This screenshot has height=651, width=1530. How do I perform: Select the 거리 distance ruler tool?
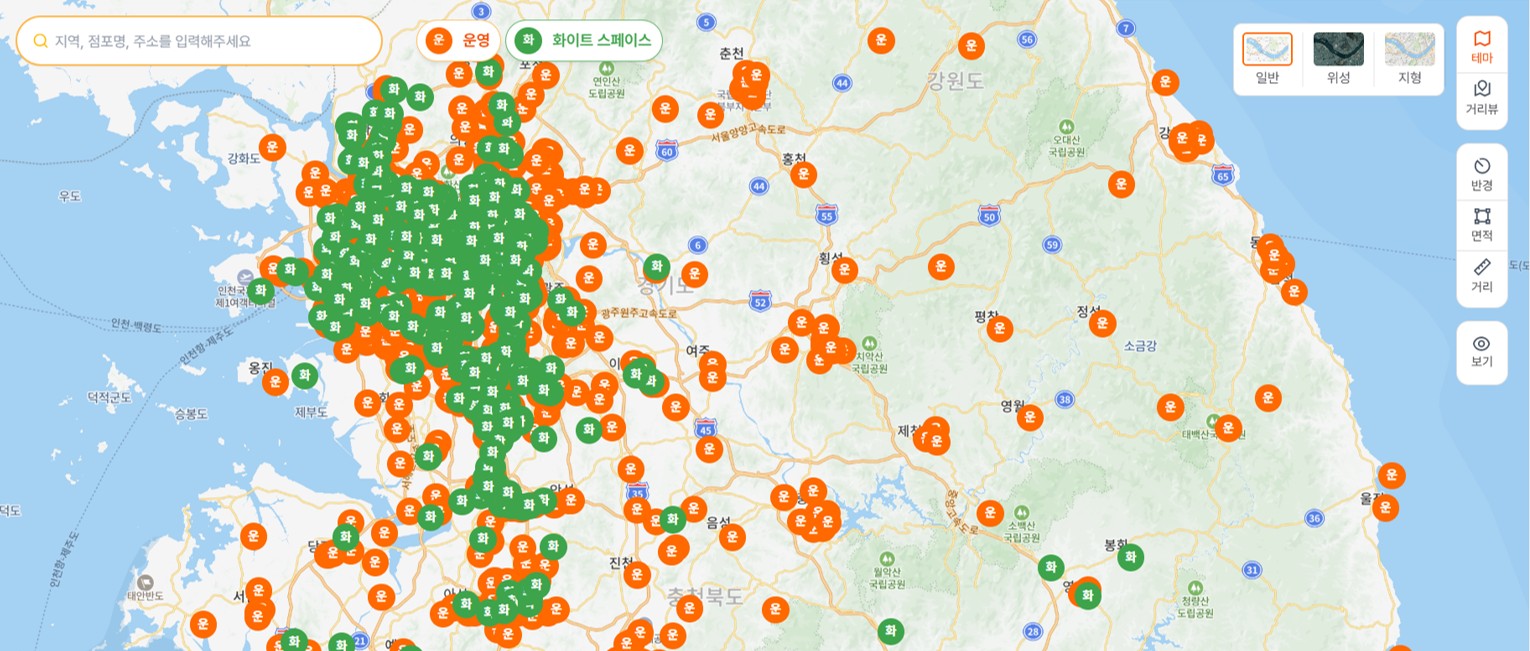(x=1481, y=276)
